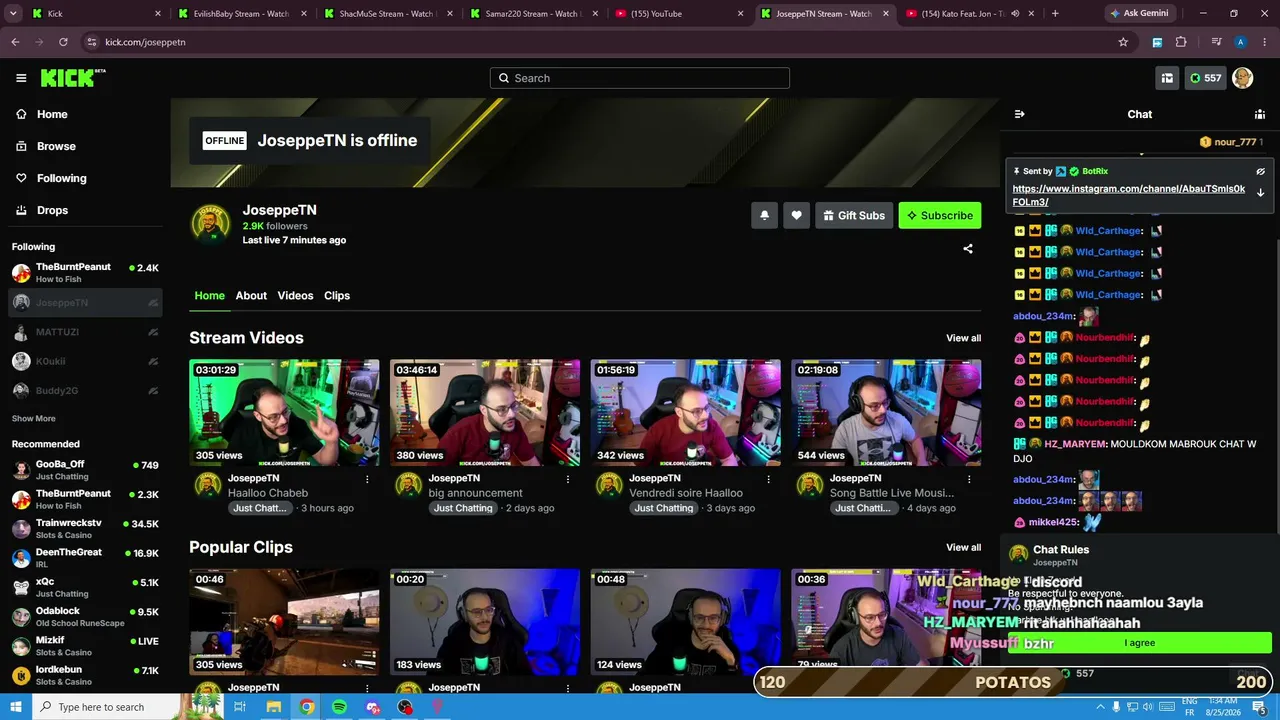This screenshot has height=720, width=1280.
Task: Go back in the browser
Action: click(15, 42)
